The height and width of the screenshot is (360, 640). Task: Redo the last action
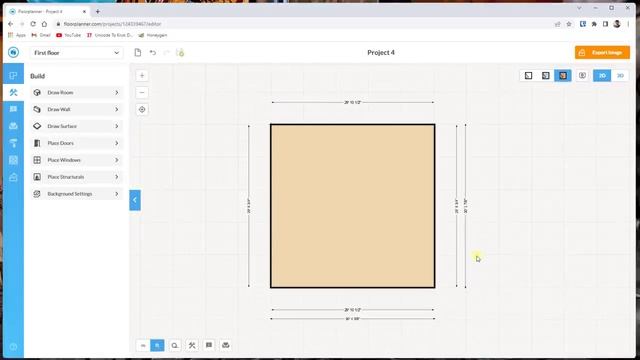pyautogui.click(x=167, y=53)
